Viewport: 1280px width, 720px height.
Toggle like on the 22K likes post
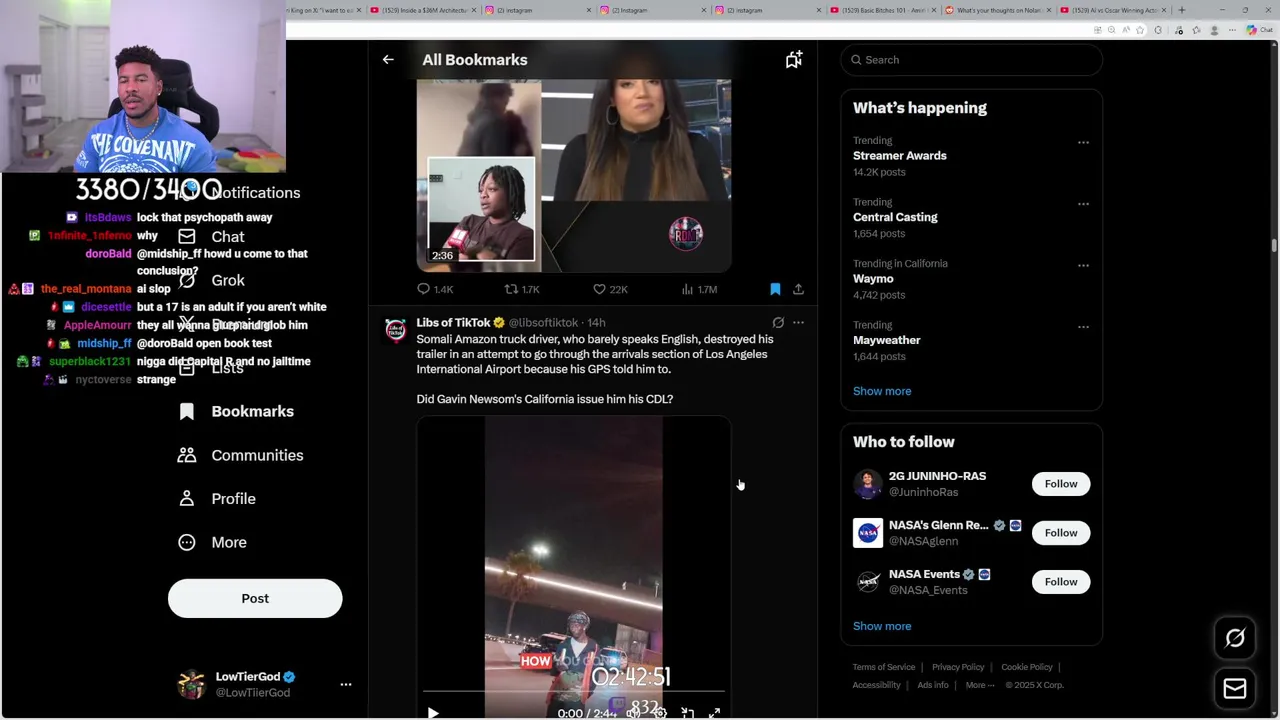pyautogui.click(x=610, y=289)
